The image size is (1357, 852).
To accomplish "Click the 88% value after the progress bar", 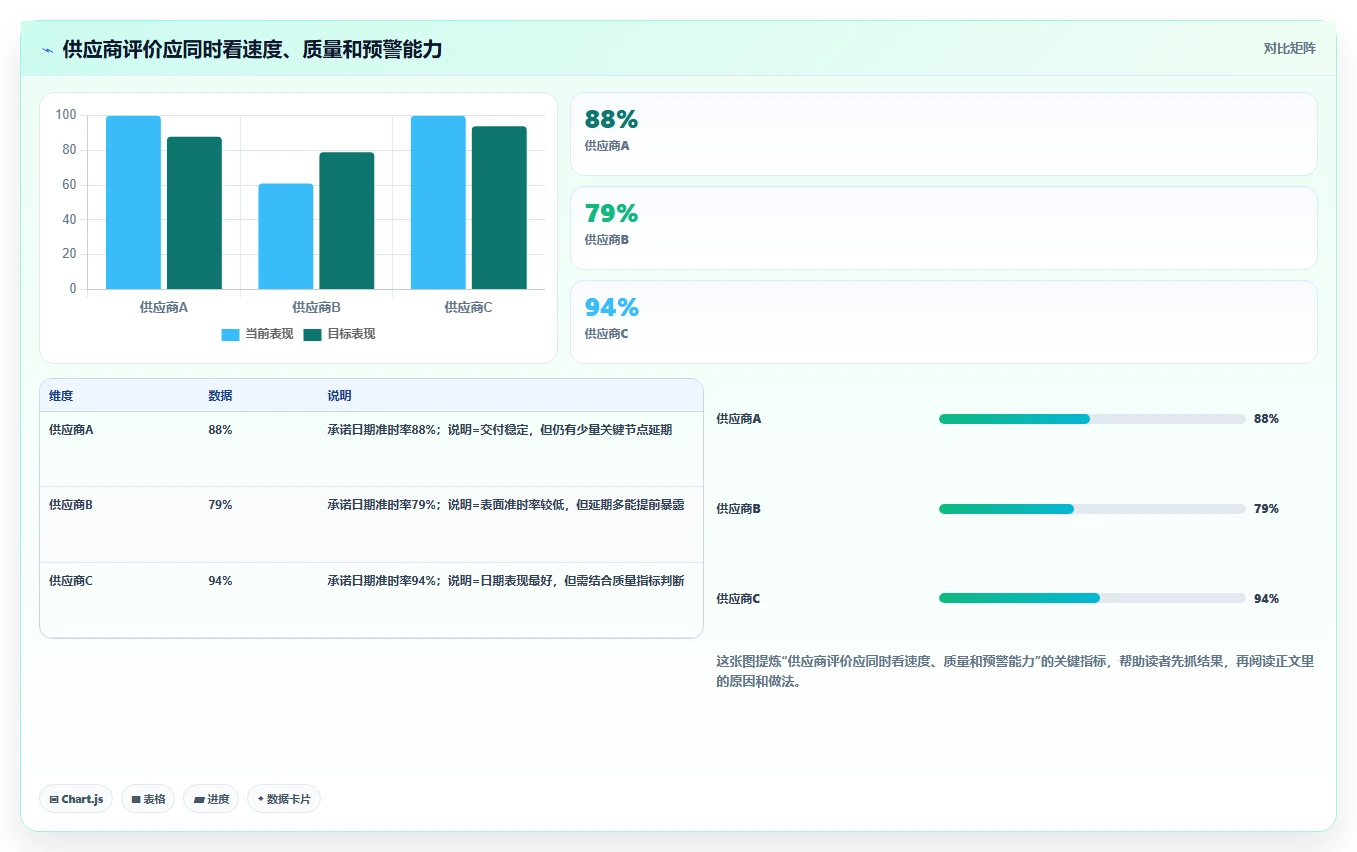I will (1266, 419).
